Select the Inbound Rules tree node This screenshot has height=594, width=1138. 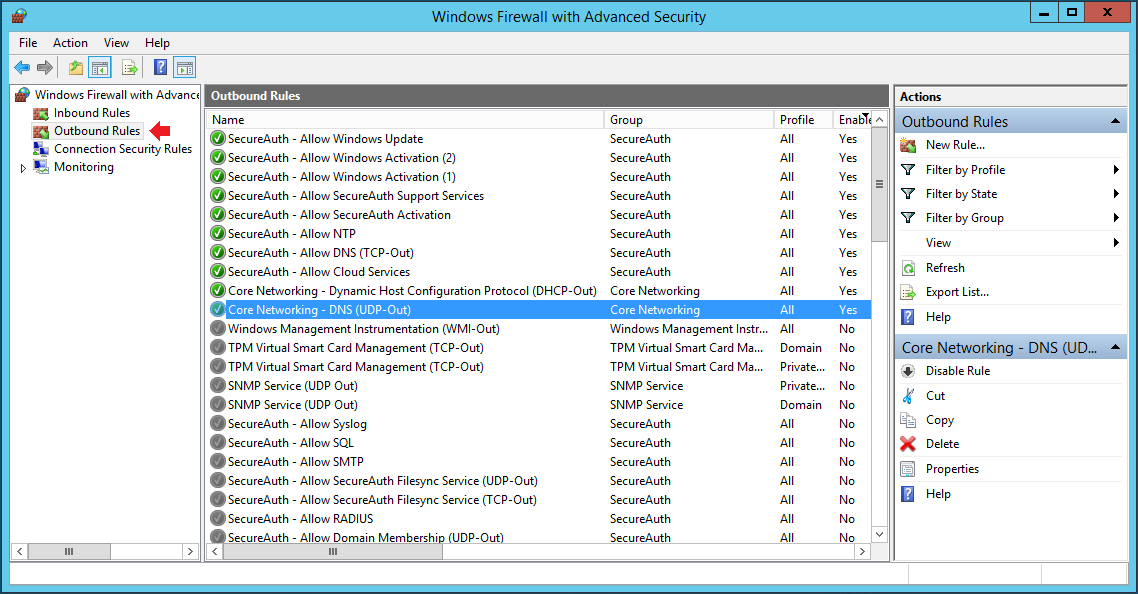click(x=91, y=113)
